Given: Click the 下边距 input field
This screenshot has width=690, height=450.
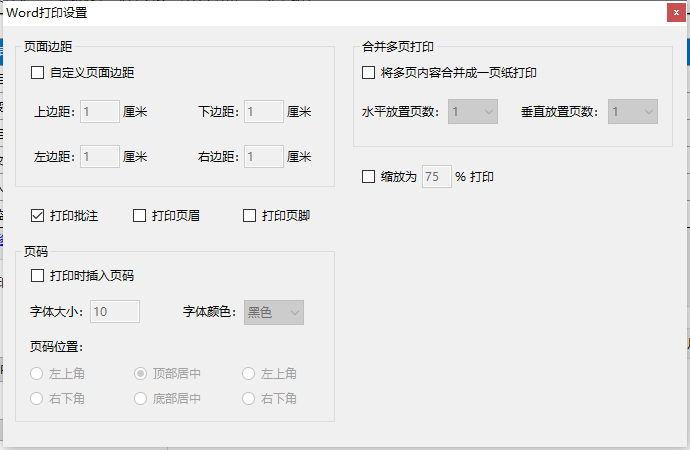Looking at the screenshot, I should click(264, 112).
